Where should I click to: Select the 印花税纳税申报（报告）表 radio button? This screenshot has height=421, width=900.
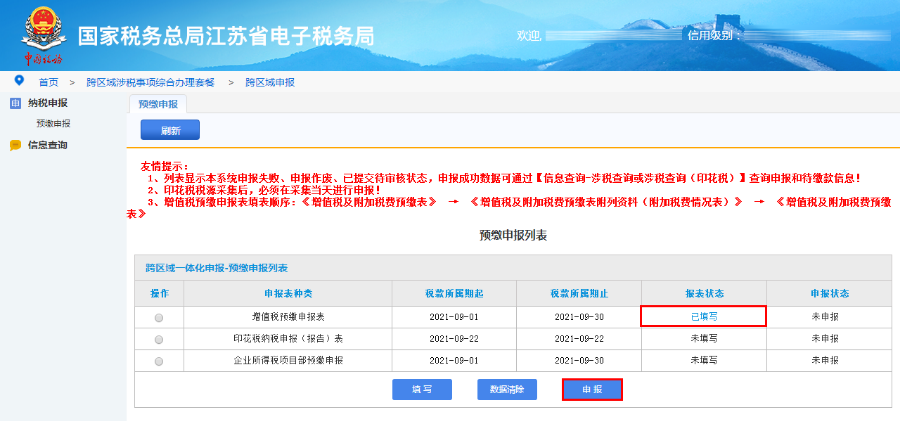click(159, 339)
